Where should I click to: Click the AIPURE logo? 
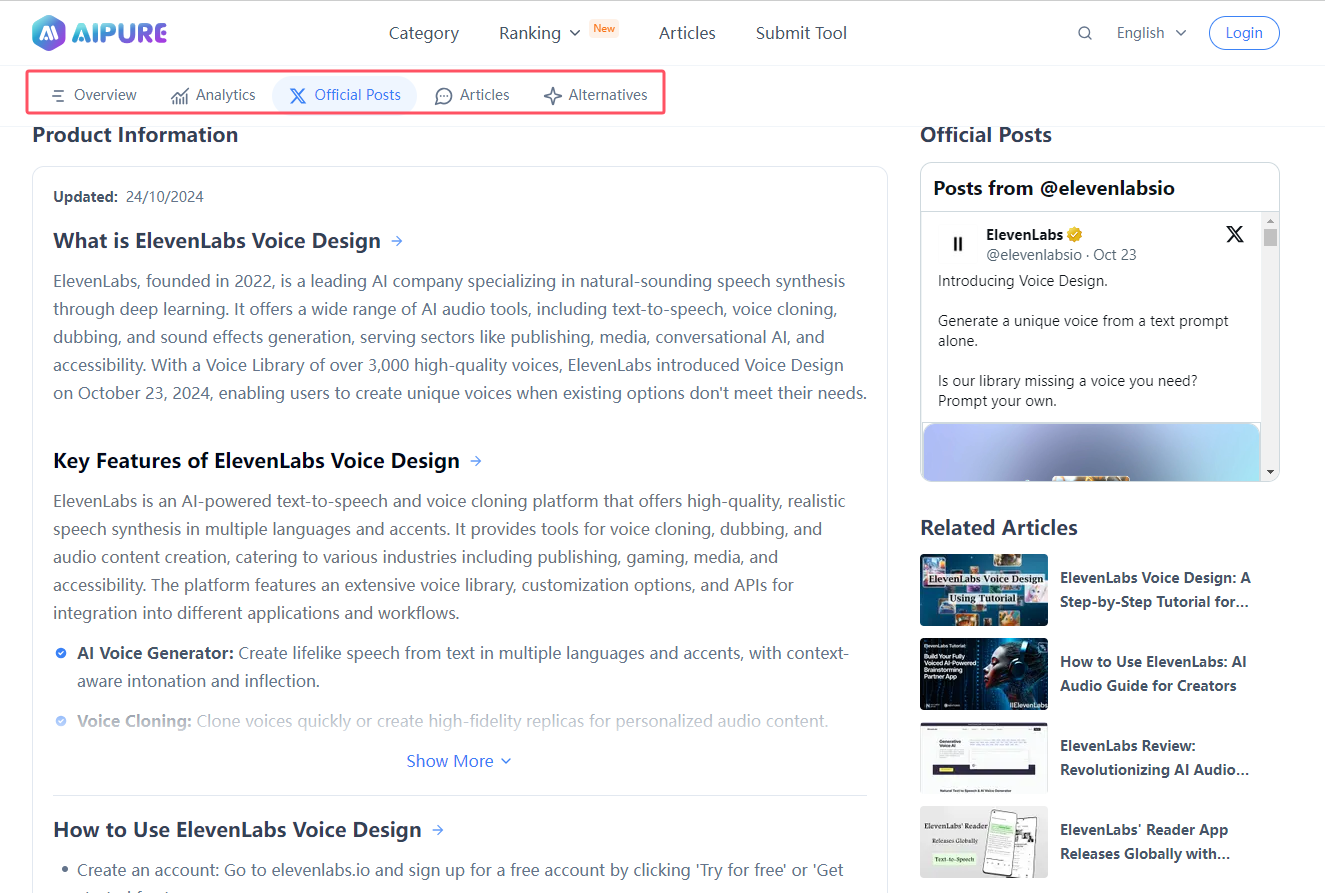99,33
